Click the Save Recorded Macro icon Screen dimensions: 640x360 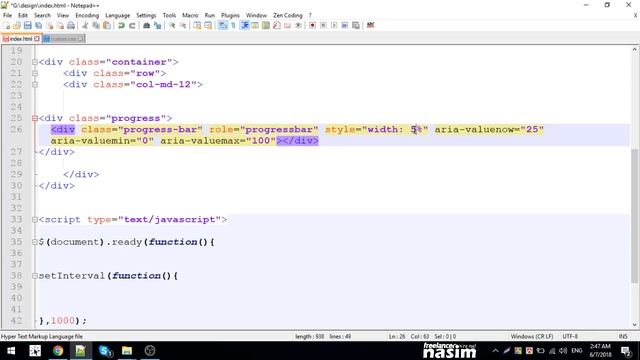356,25
